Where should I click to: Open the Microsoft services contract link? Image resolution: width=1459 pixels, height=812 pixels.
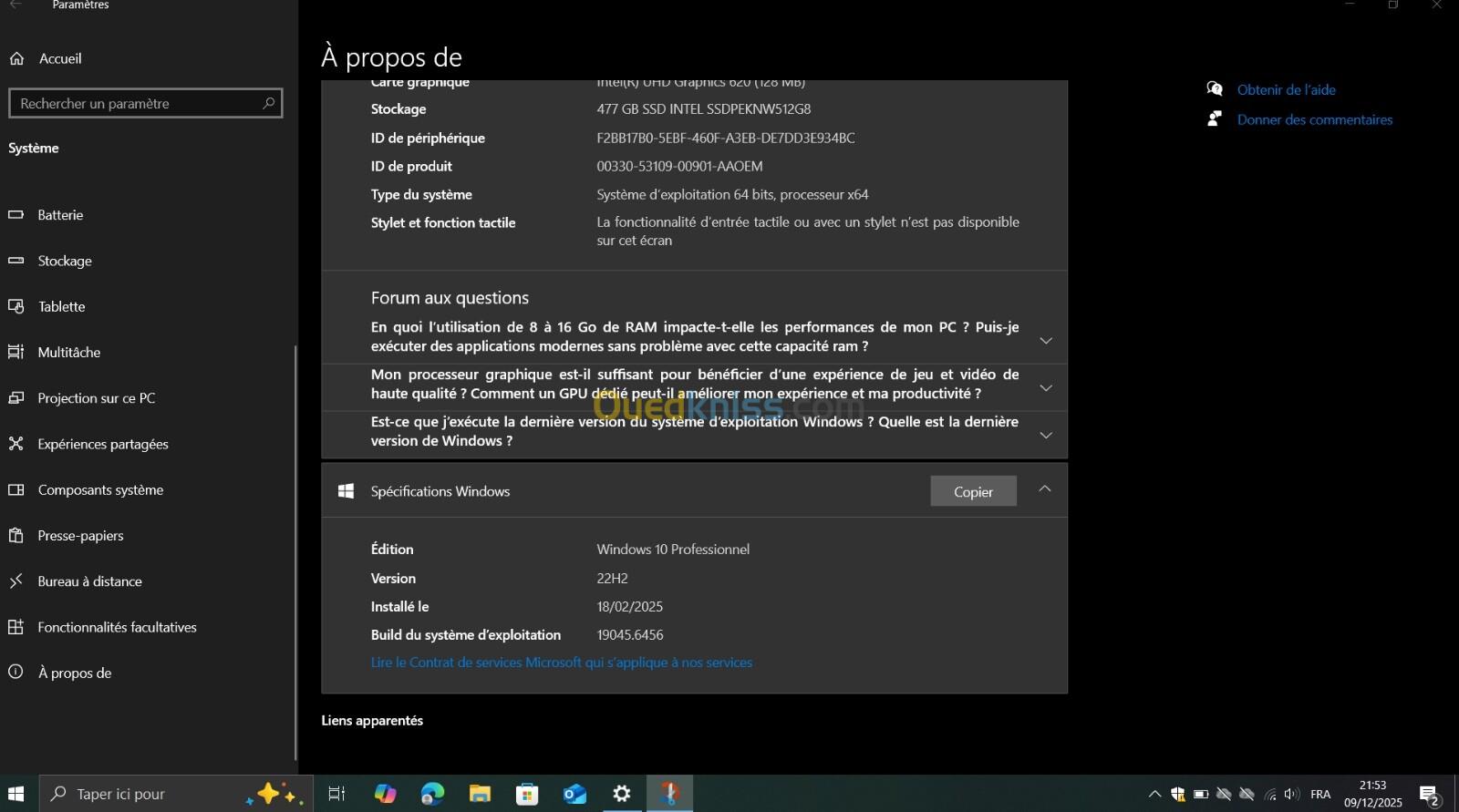(562, 663)
